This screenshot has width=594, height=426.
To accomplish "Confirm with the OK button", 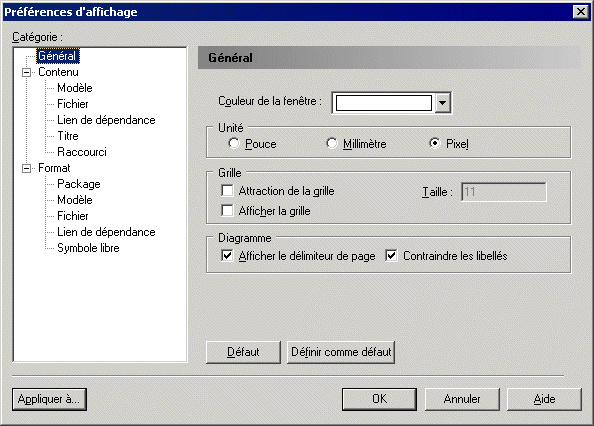I will [379, 399].
